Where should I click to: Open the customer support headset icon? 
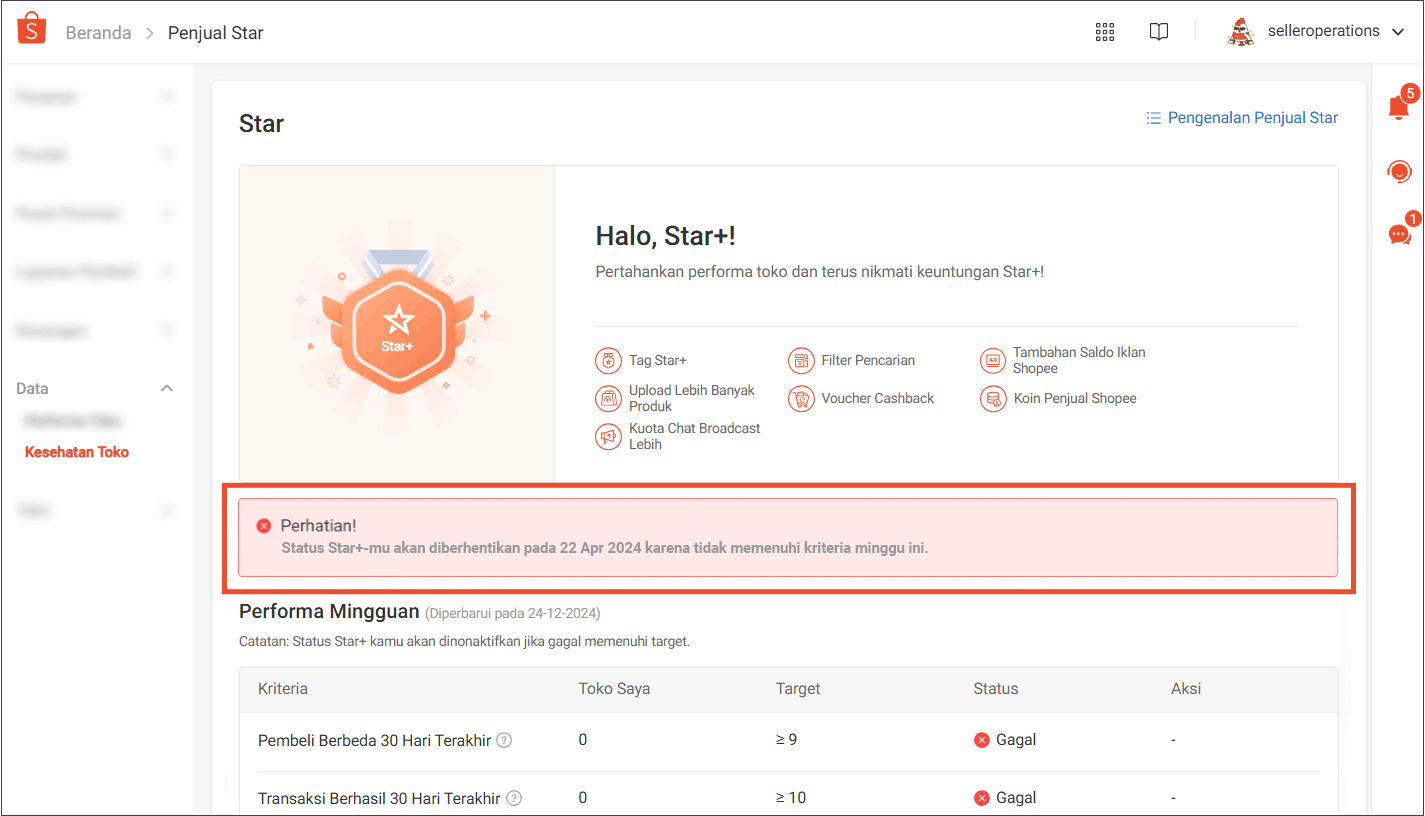pyautogui.click(x=1399, y=172)
